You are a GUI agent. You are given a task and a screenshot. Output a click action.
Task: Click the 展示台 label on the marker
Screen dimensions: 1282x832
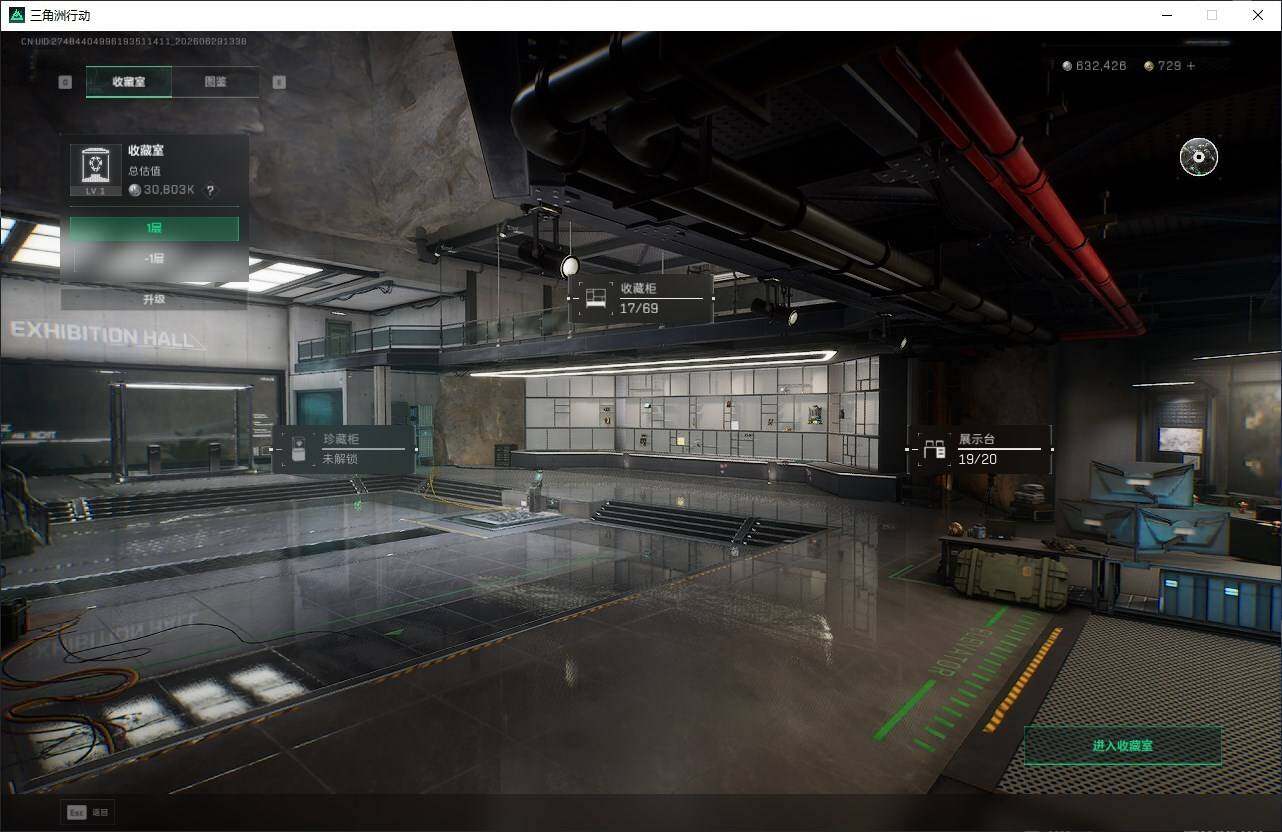coord(976,438)
